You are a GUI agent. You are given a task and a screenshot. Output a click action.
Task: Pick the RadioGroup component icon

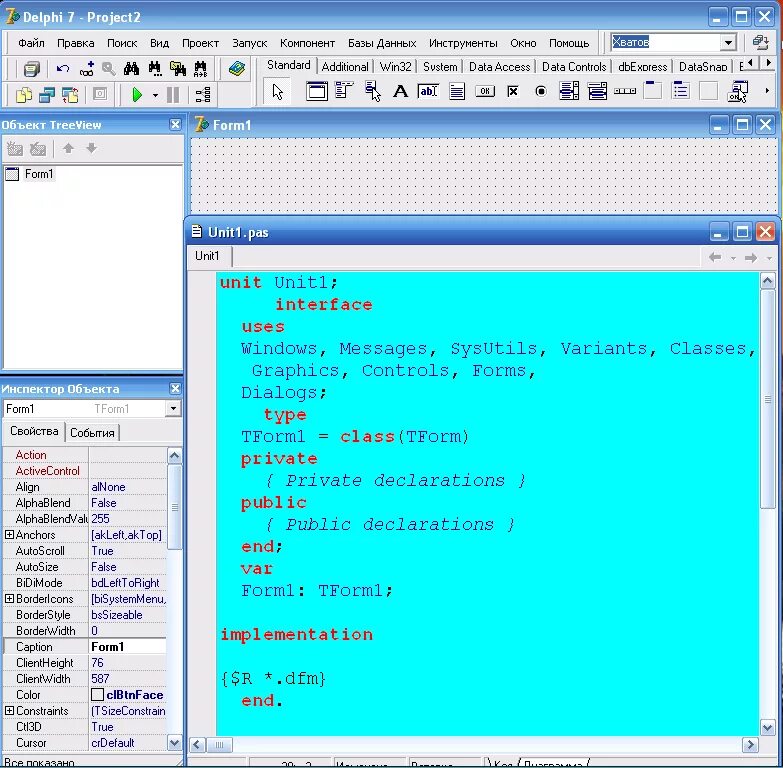681,91
